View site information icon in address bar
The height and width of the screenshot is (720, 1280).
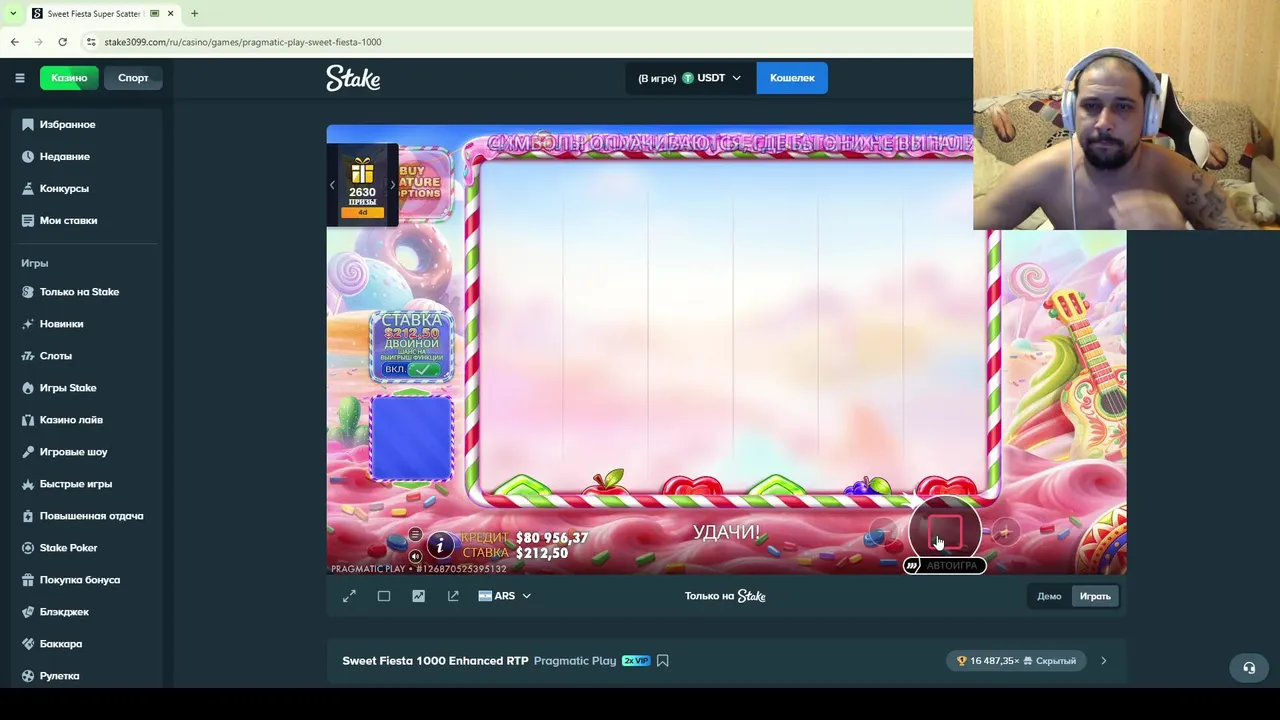point(91,42)
